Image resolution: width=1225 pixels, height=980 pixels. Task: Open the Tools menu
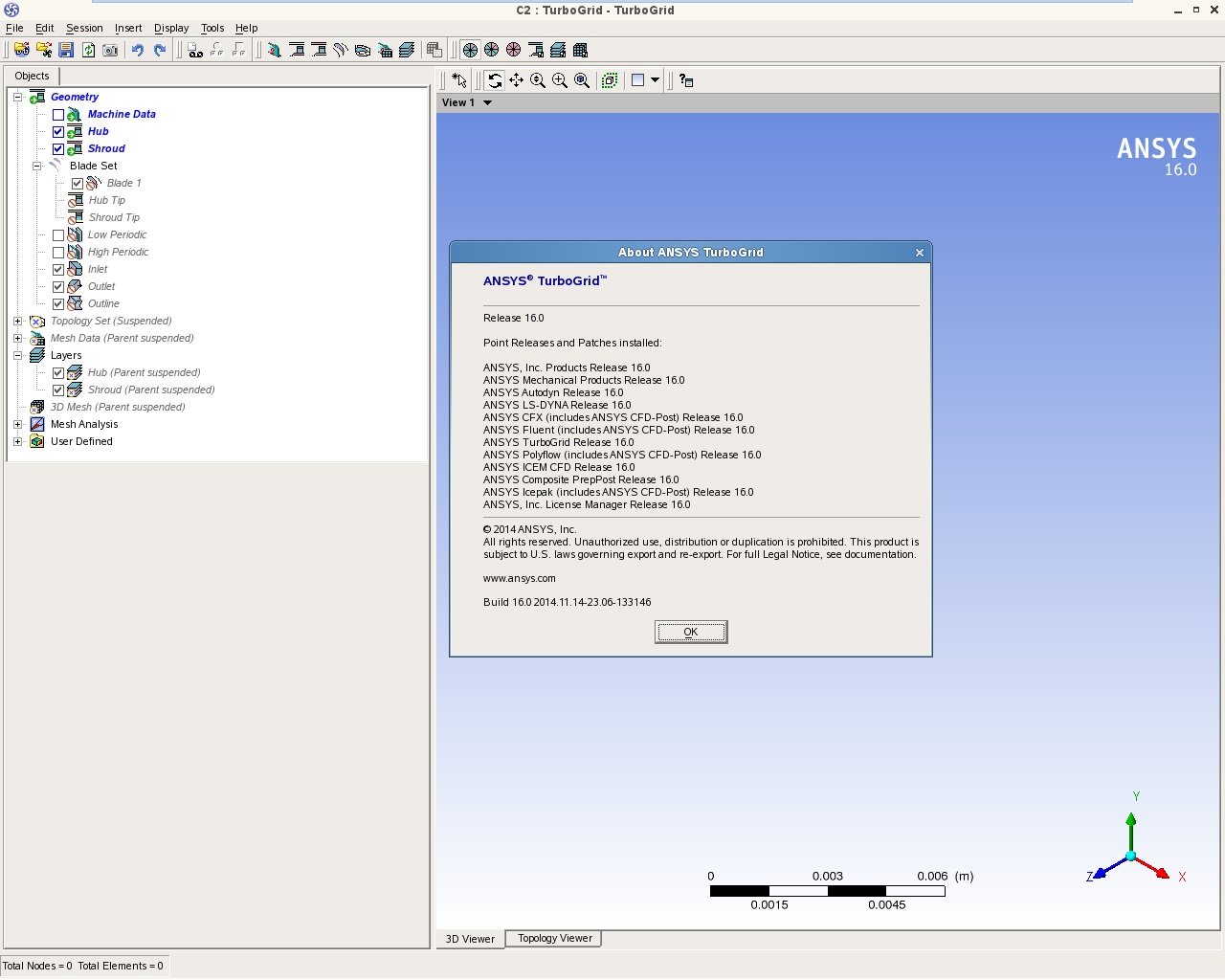[212, 28]
